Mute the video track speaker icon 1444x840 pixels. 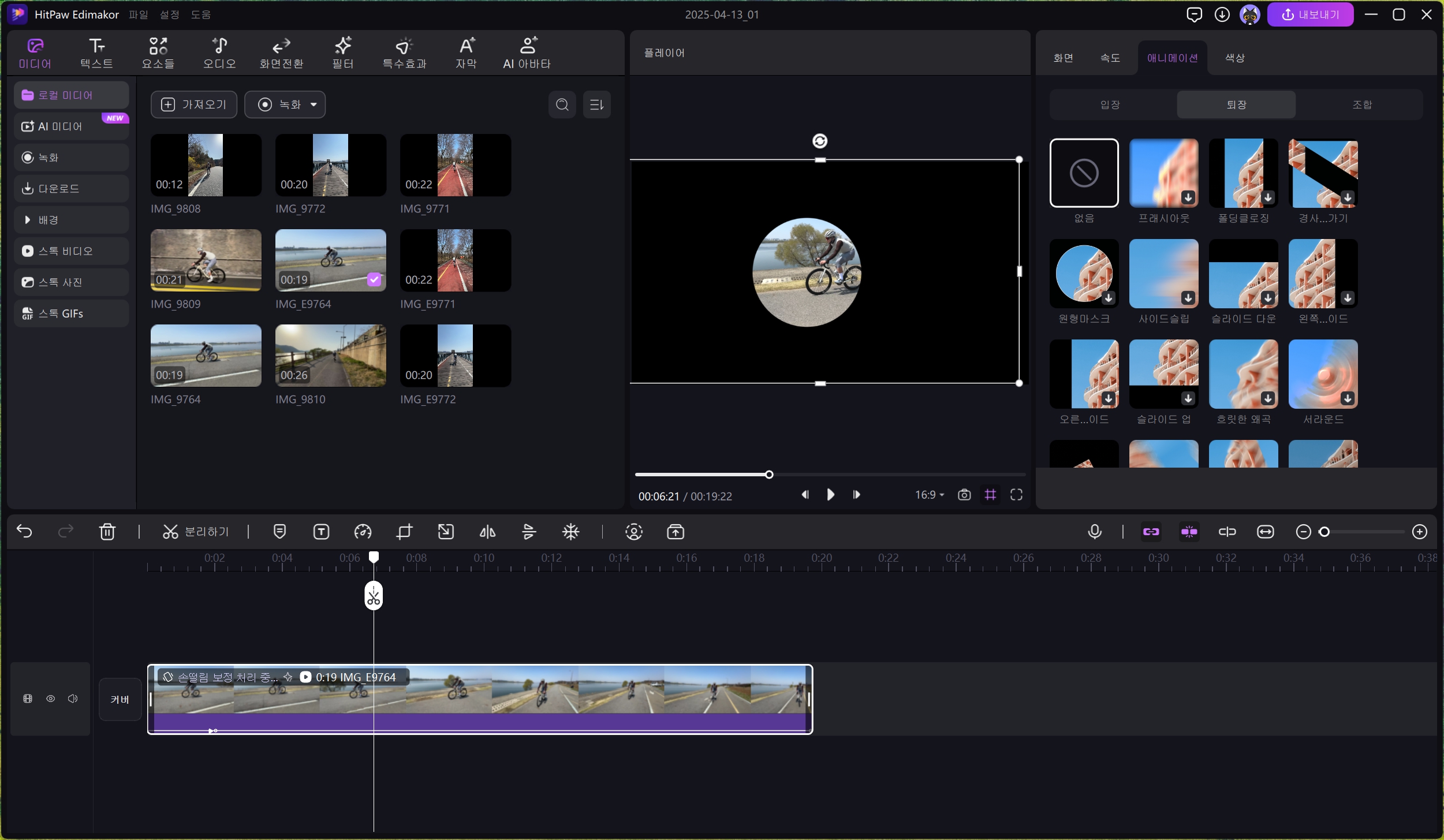[73, 699]
